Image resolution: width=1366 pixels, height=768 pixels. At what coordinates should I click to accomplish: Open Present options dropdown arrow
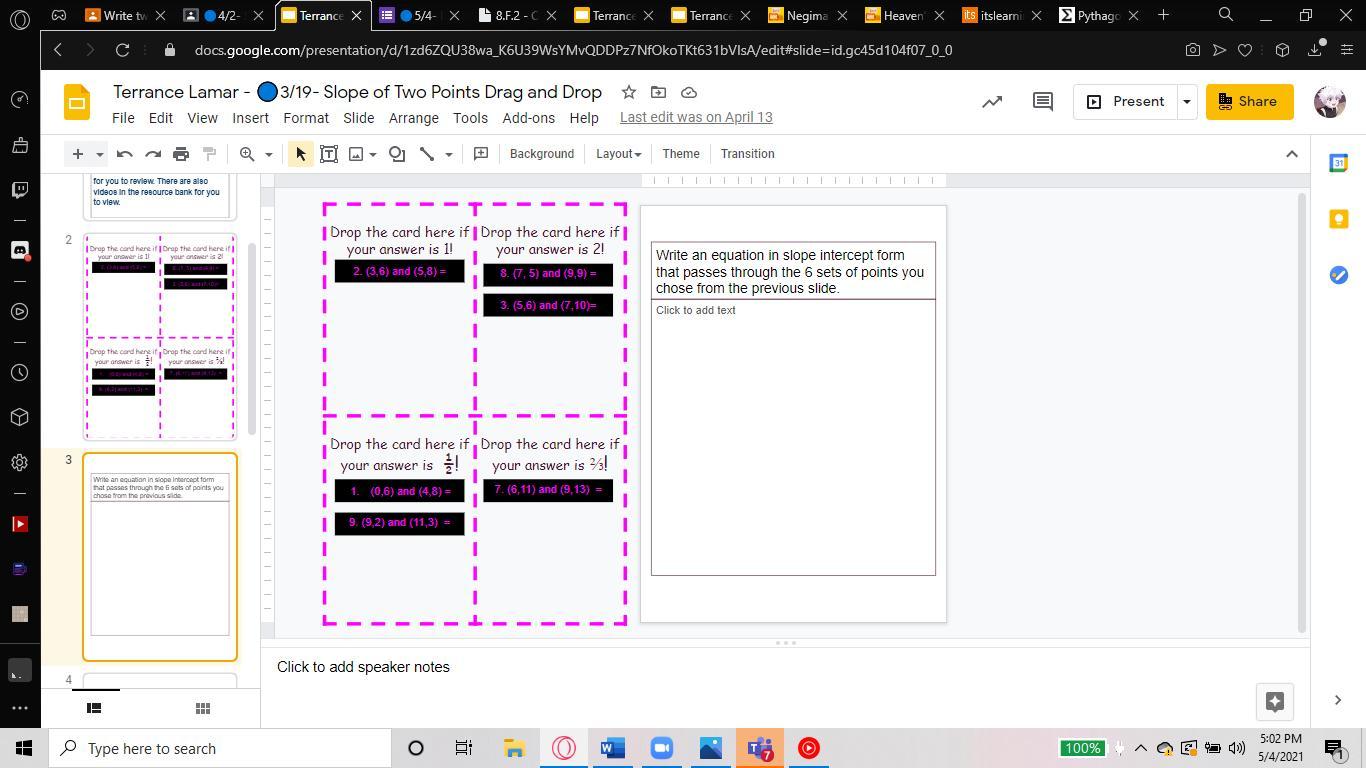click(1187, 101)
